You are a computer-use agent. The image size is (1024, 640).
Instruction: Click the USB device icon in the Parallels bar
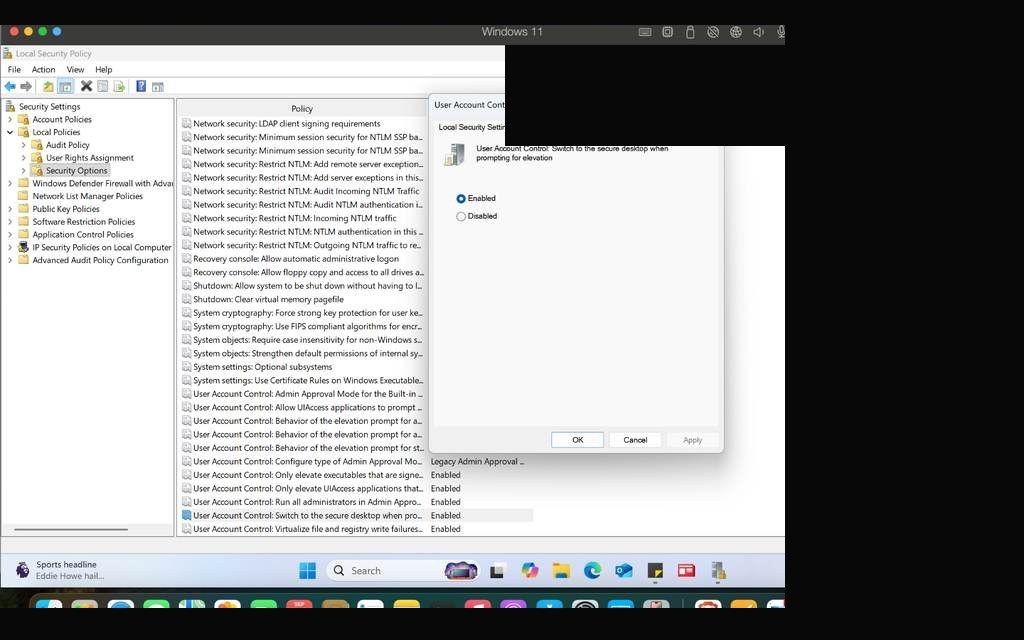pyautogui.click(x=690, y=32)
